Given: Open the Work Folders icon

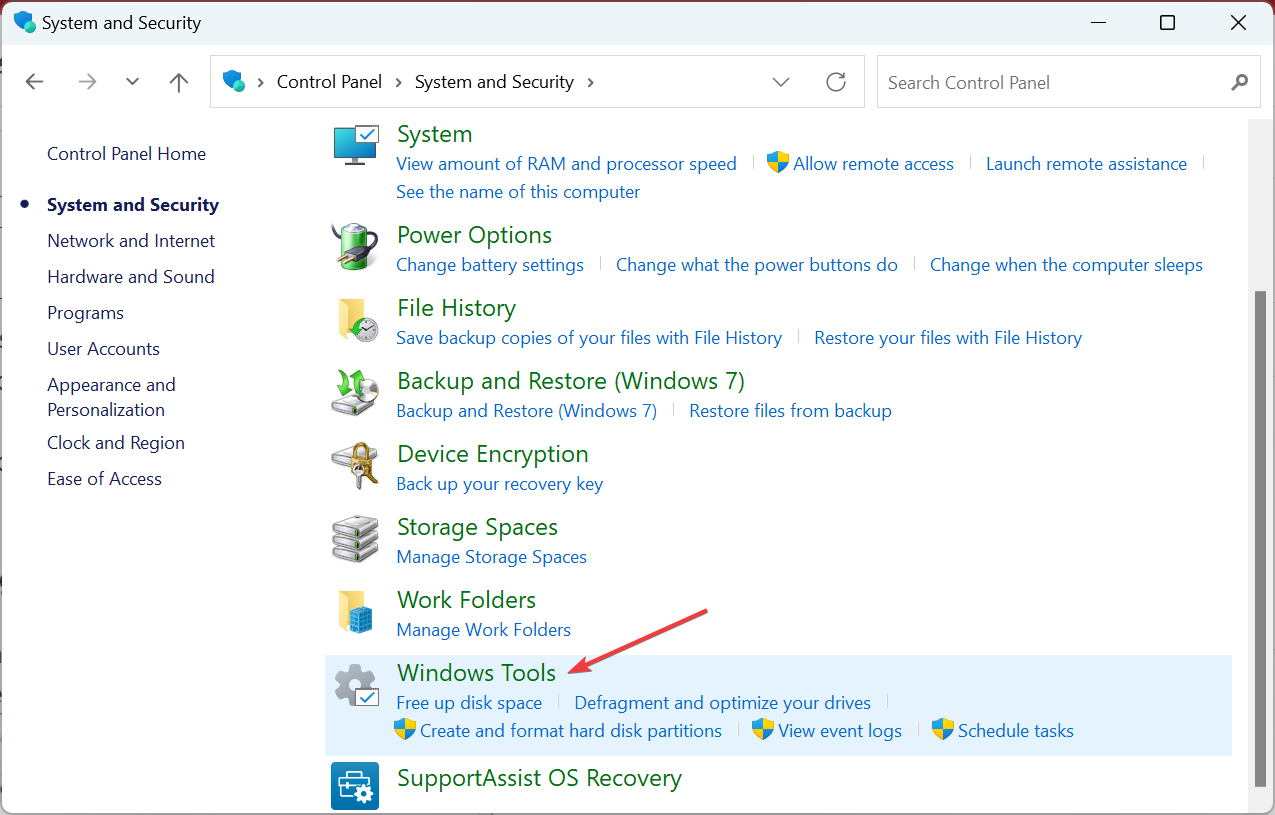Looking at the screenshot, I should click(355, 612).
